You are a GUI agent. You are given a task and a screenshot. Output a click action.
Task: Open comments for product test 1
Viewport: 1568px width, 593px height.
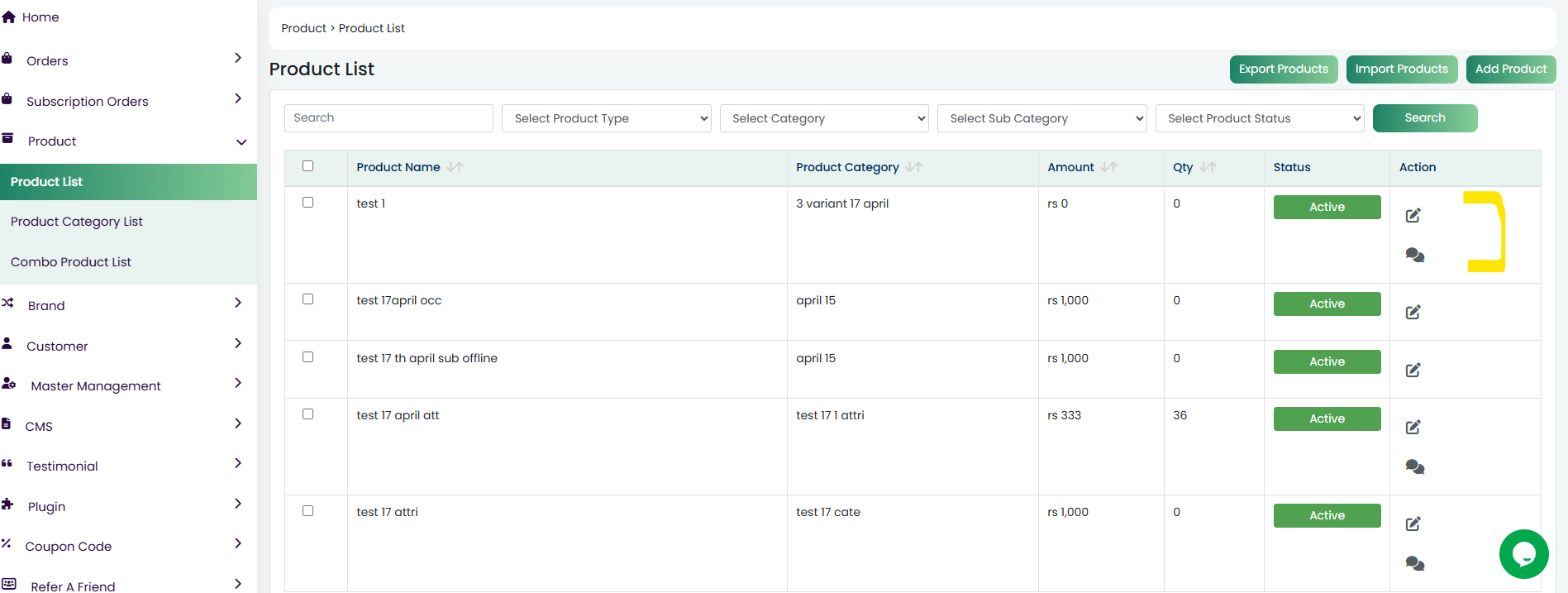(1415, 255)
